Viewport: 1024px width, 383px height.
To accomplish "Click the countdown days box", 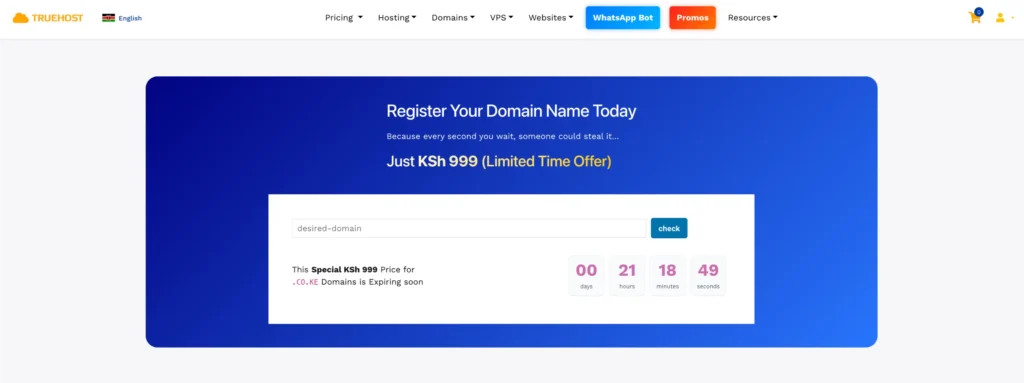I will 586,275.
